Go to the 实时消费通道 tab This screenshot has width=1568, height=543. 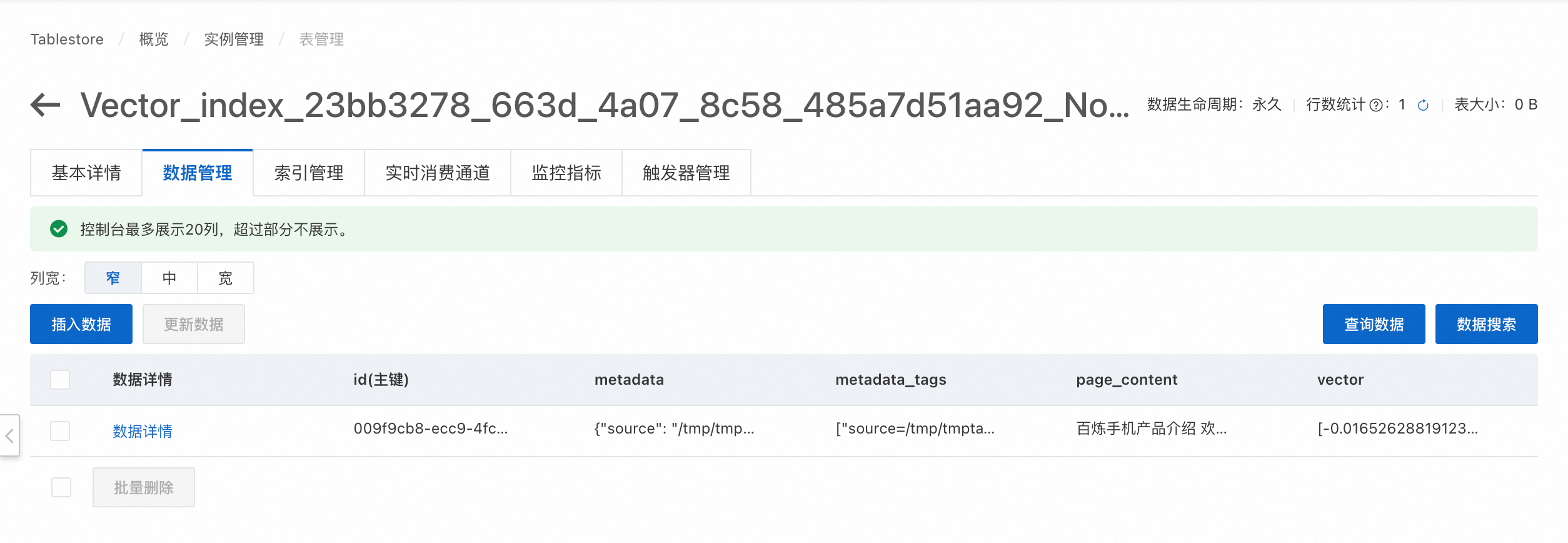(438, 173)
